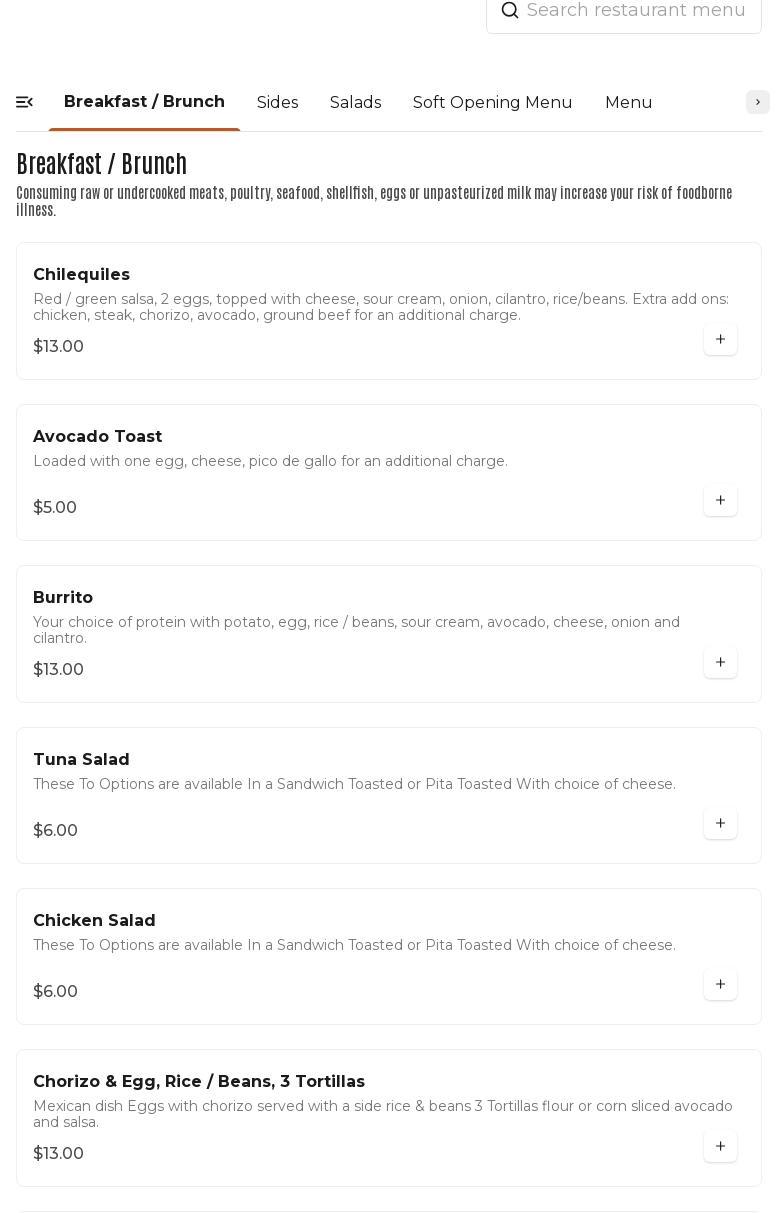View Tuna Salad item description
Viewport: 778px width, 1213px height.
coord(354,784)
